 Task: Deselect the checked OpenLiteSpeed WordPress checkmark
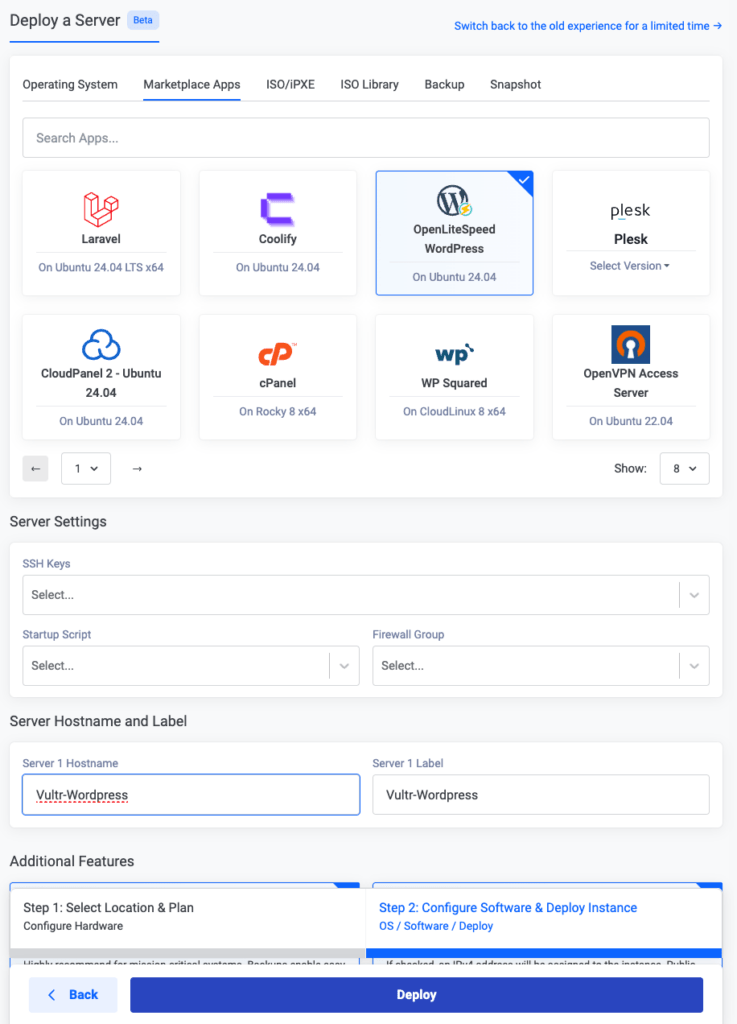[x=524, y=180]
